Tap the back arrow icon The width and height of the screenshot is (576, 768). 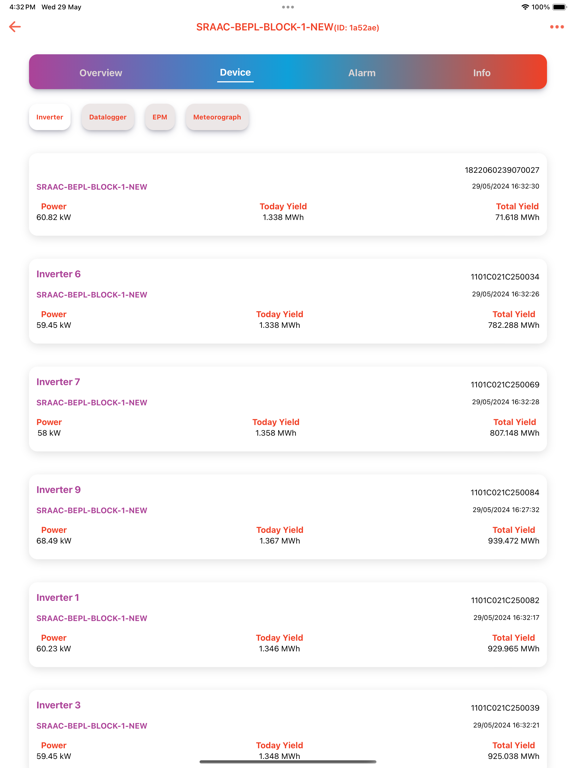pos(15,27)
